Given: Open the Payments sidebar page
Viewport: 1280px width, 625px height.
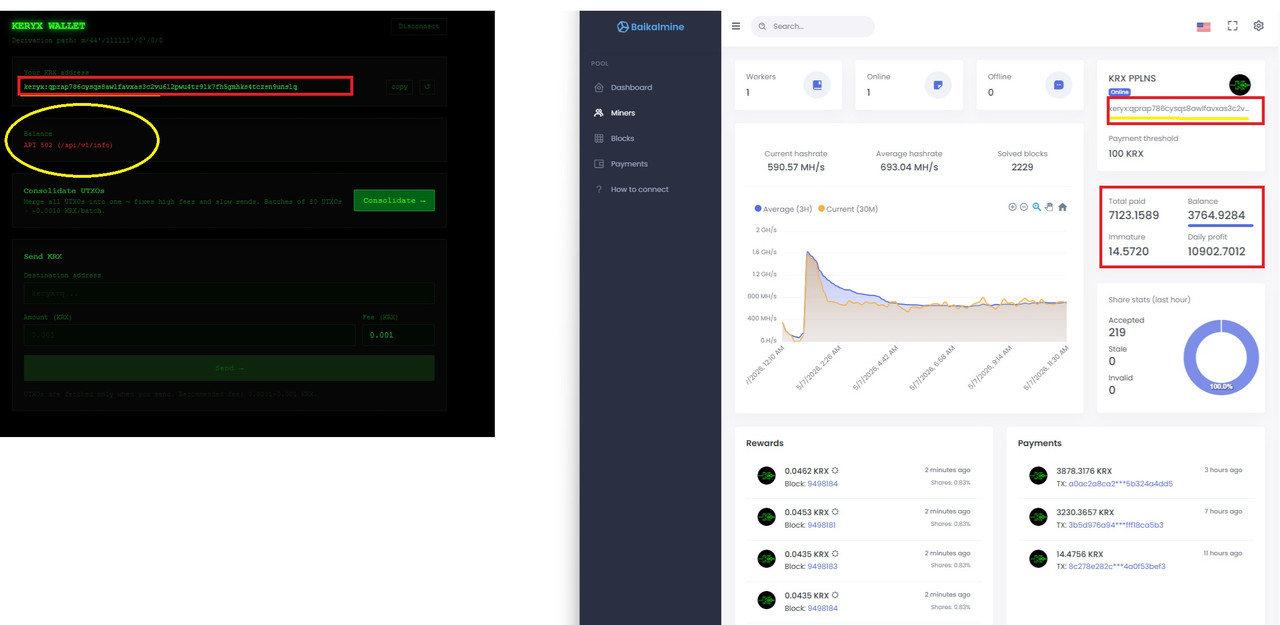Looking at the screenshot, I should pos(629,164).
